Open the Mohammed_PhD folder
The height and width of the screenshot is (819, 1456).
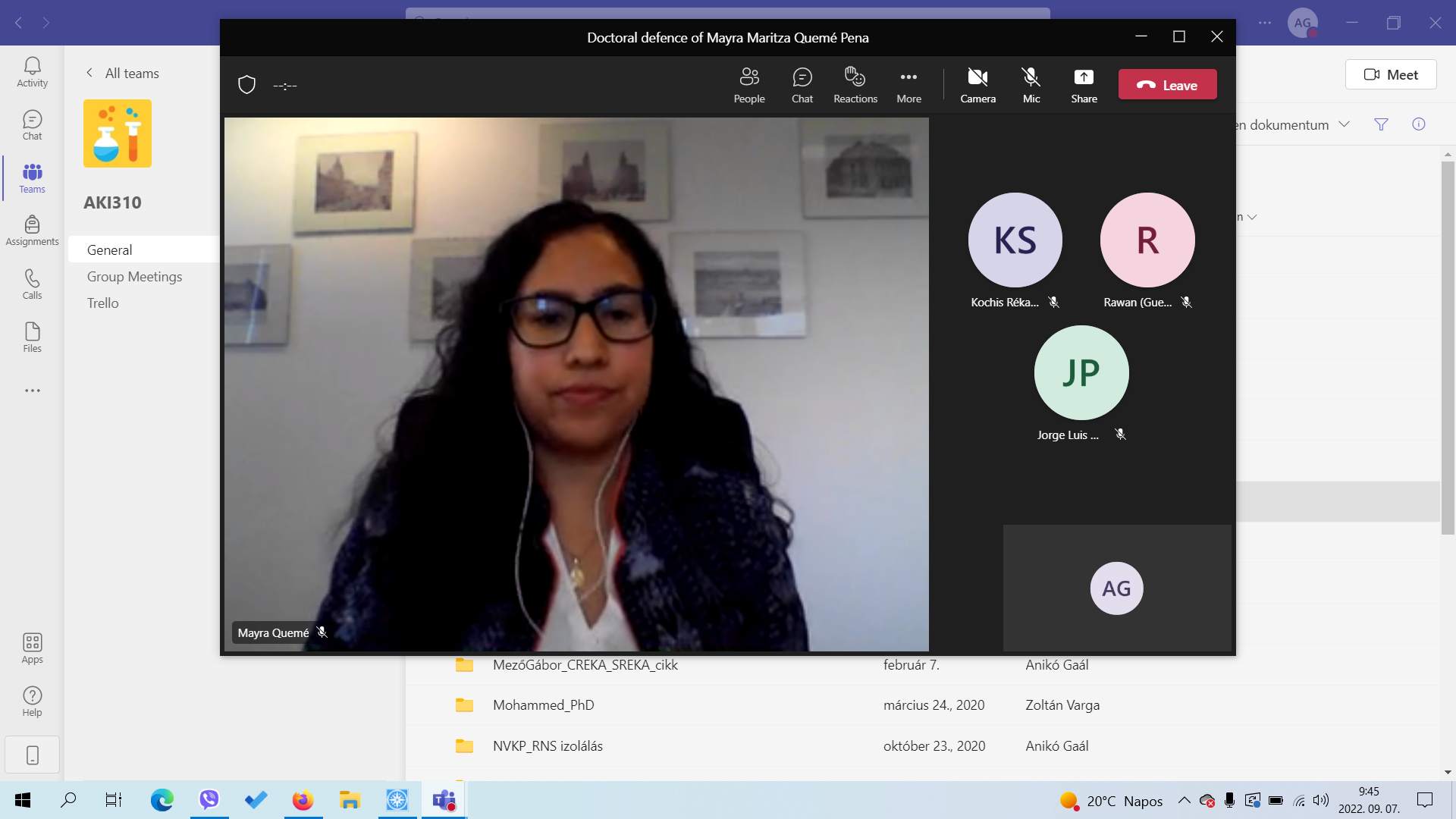pos(543,705)
